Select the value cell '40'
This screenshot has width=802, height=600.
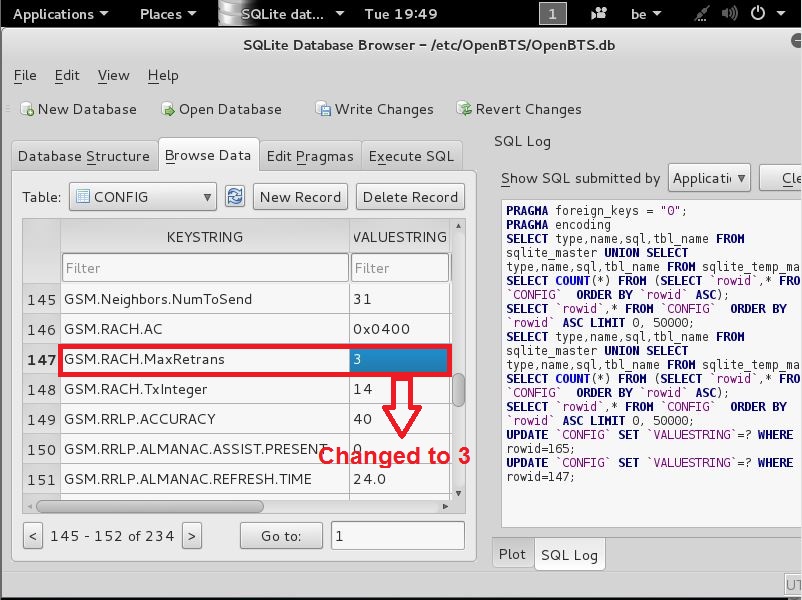[x=400, y=419]
